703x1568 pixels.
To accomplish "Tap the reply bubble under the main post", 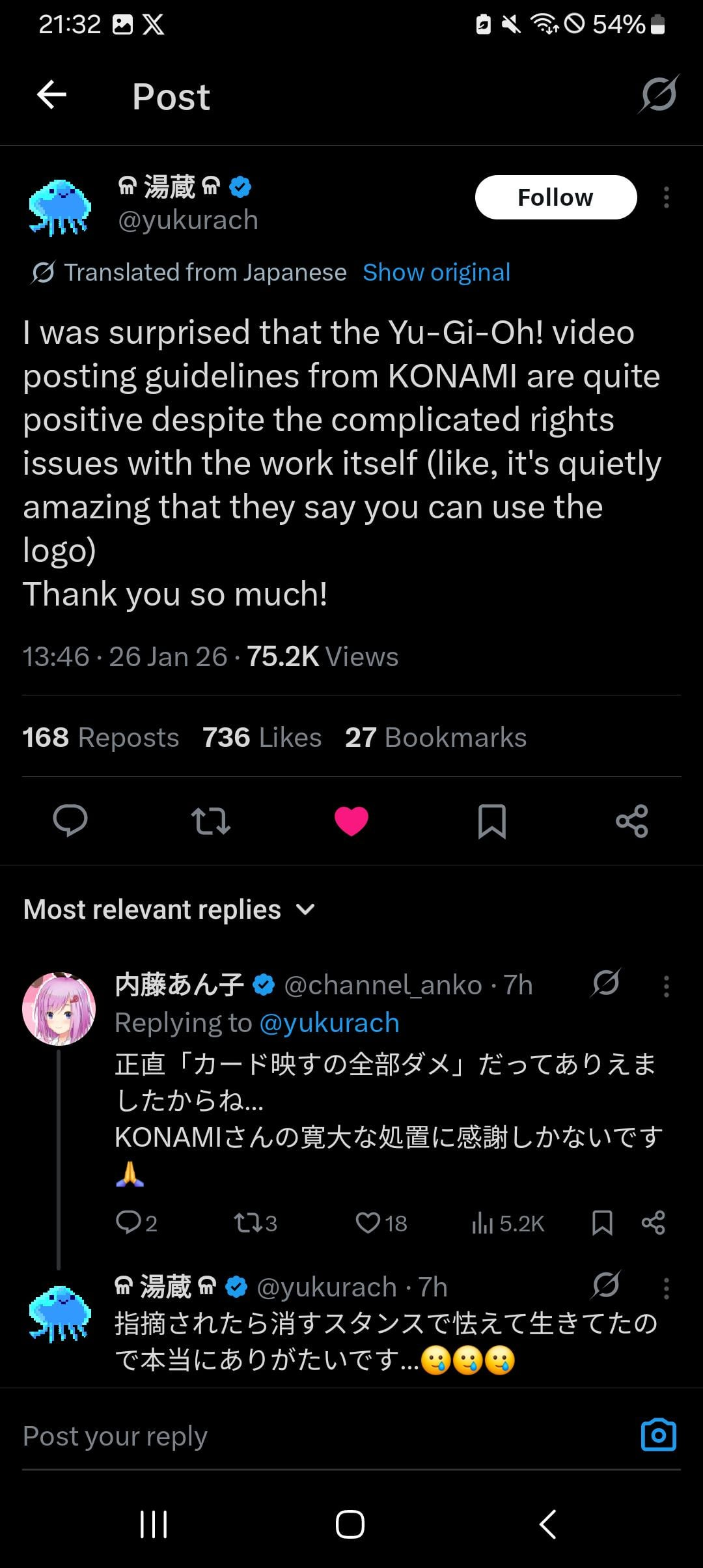I will pyautogui.click(x=70, y=820).
